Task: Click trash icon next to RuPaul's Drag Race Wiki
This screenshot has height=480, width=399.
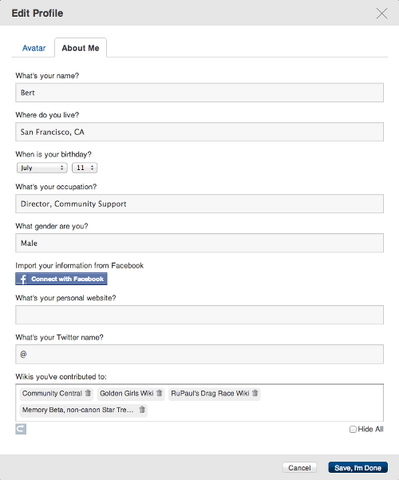Action: [x=255, y=393]
